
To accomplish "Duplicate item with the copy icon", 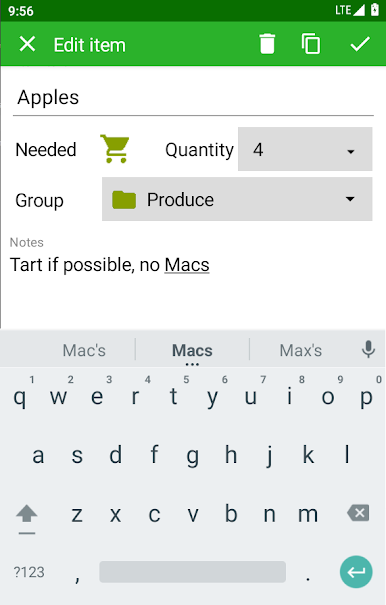I will tap(311, 44).
